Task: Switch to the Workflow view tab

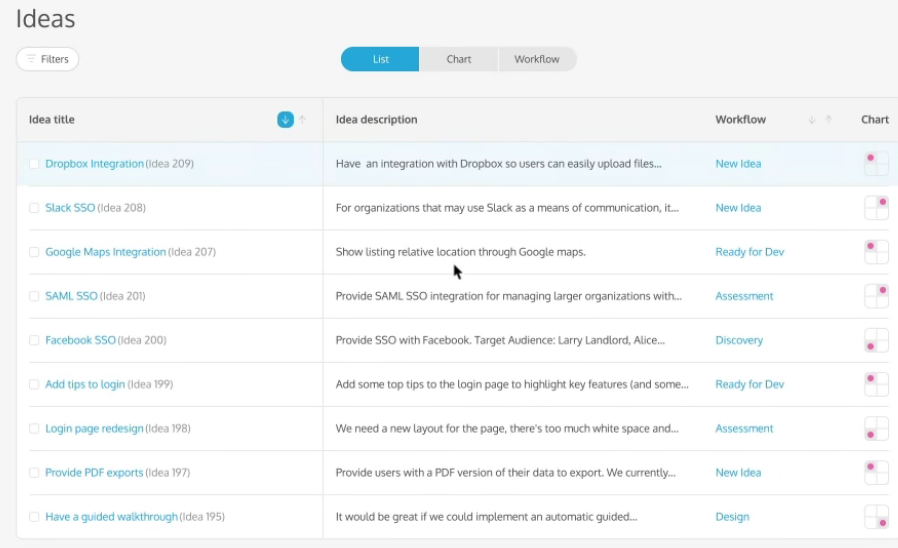Action: 537,59
